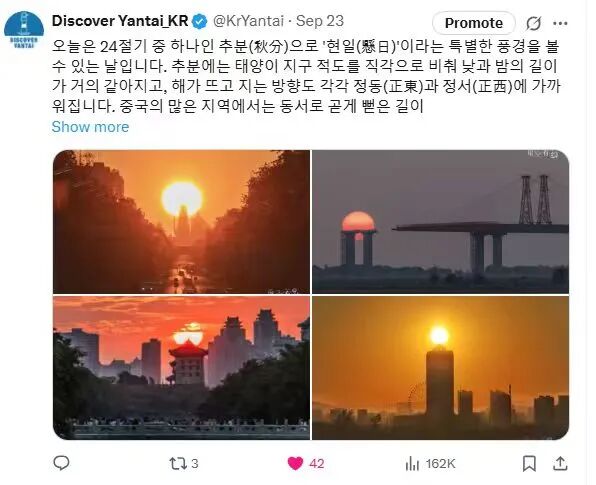Click the Promote button

(x=474, y=23)
